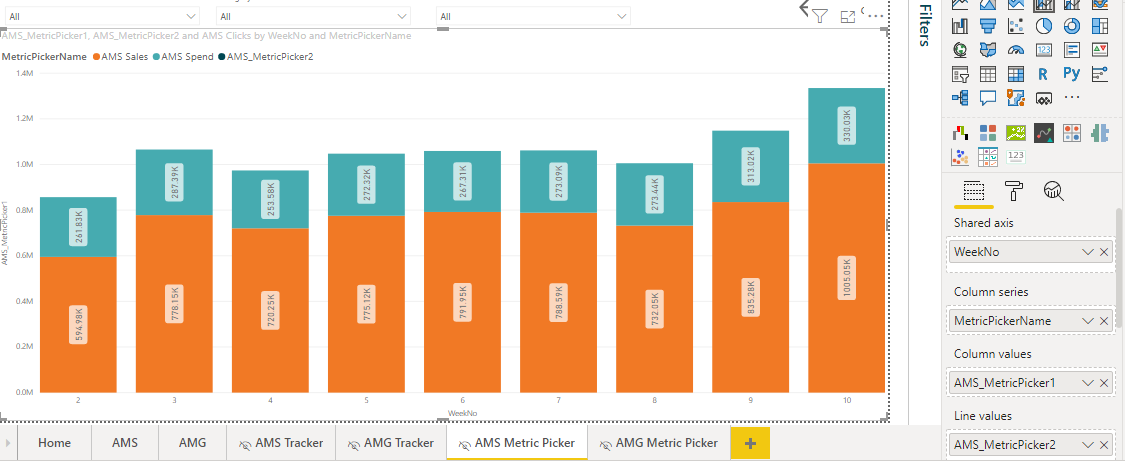1125x461 pixels.
Task: Expand the WeekNo field options chevron
Action: coord(1088,252)
